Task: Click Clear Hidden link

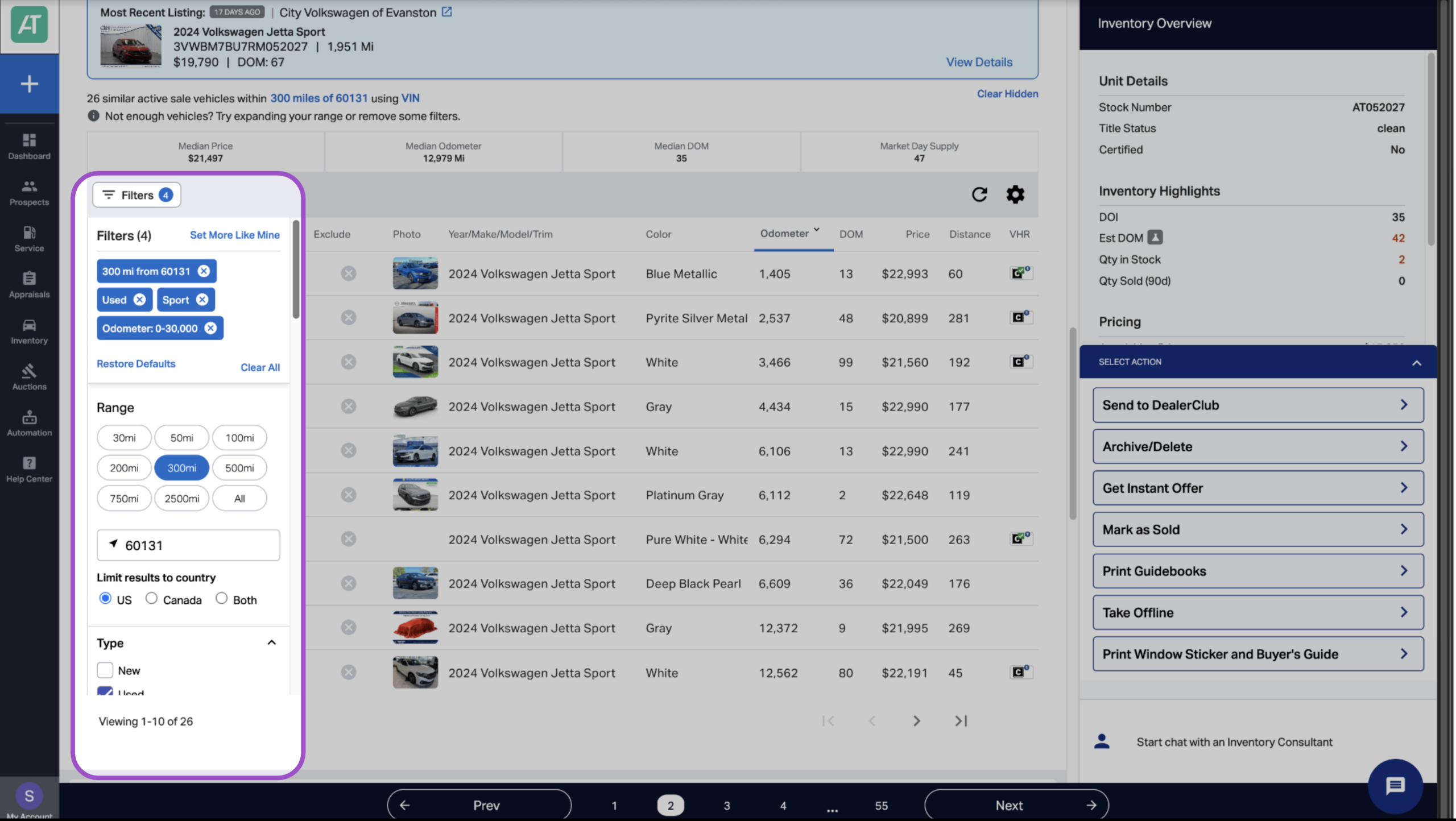Action: click(1007, 94)
